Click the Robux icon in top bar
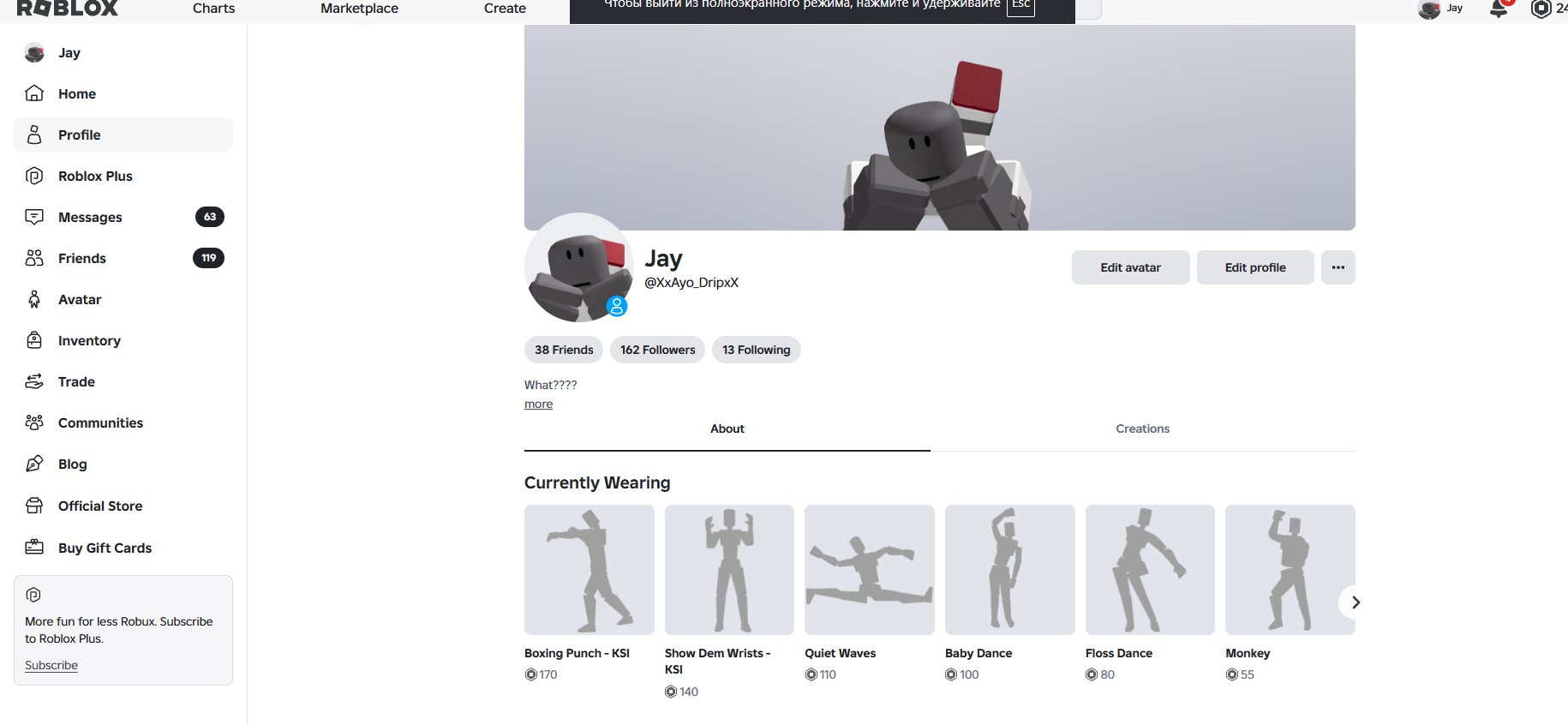Viewport: 1568px width, 725px height. pyautogui.click(x=1541, y=9)
